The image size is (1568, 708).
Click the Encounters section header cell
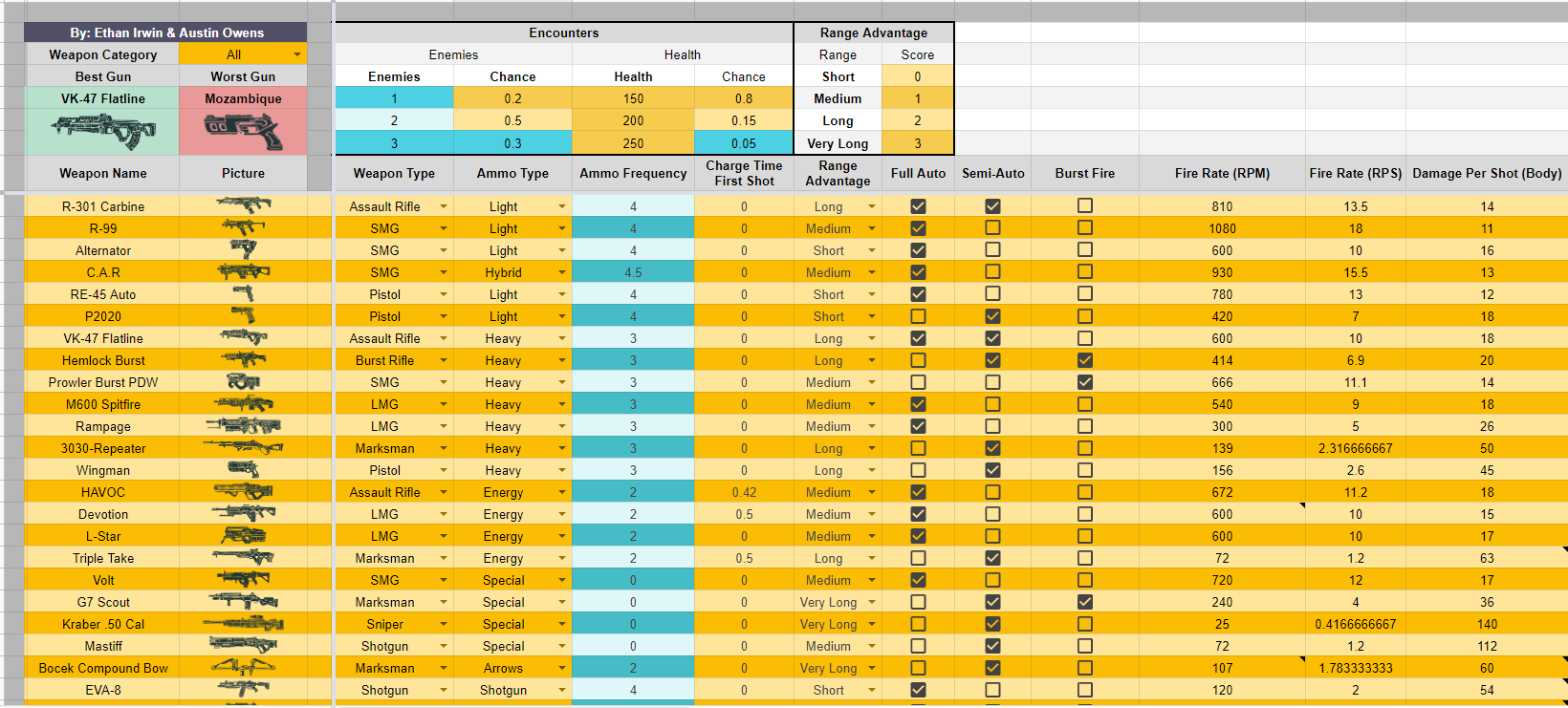point(564,32)
